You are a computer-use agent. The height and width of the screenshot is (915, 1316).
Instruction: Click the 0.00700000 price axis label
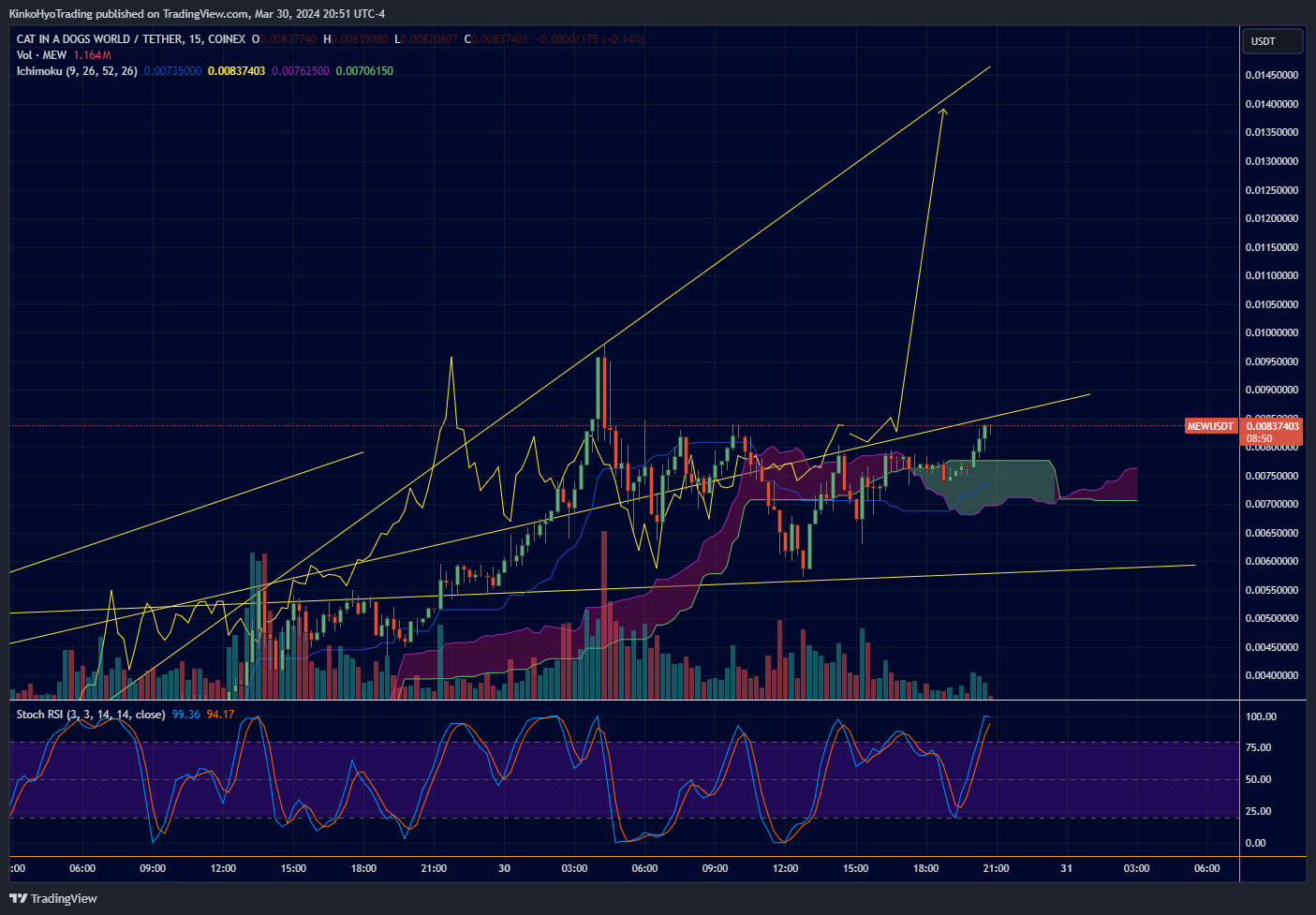coord(1272,504)
